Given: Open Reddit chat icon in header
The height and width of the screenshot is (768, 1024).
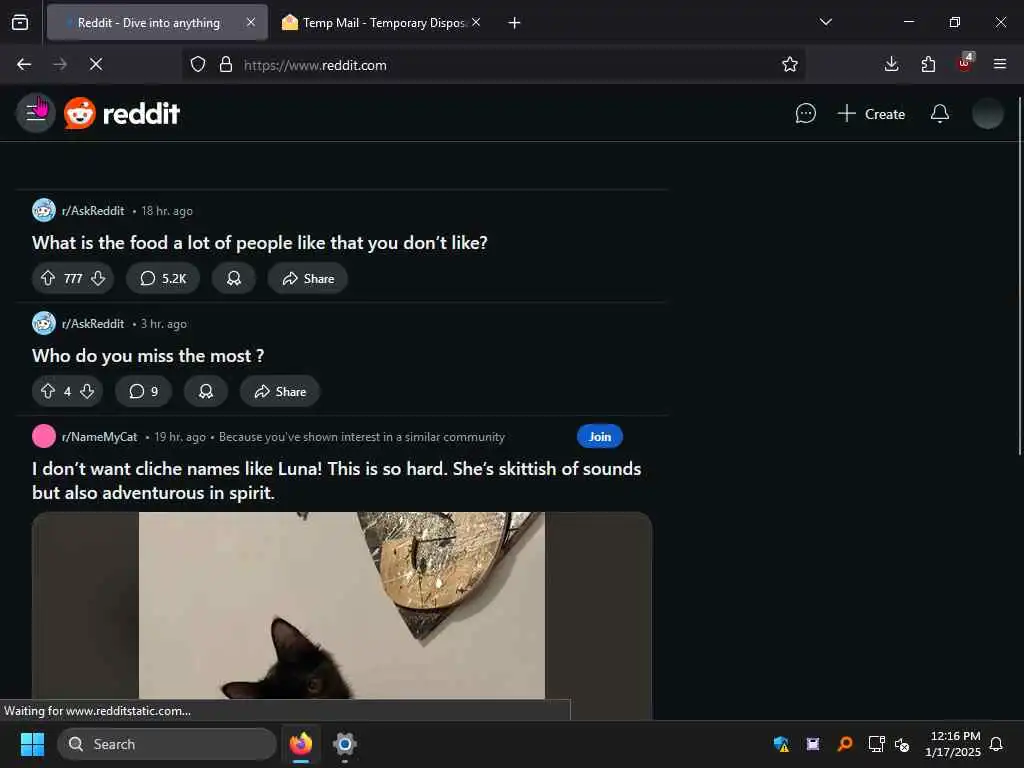Looking at the screenshot, I should tap(805, 114).
